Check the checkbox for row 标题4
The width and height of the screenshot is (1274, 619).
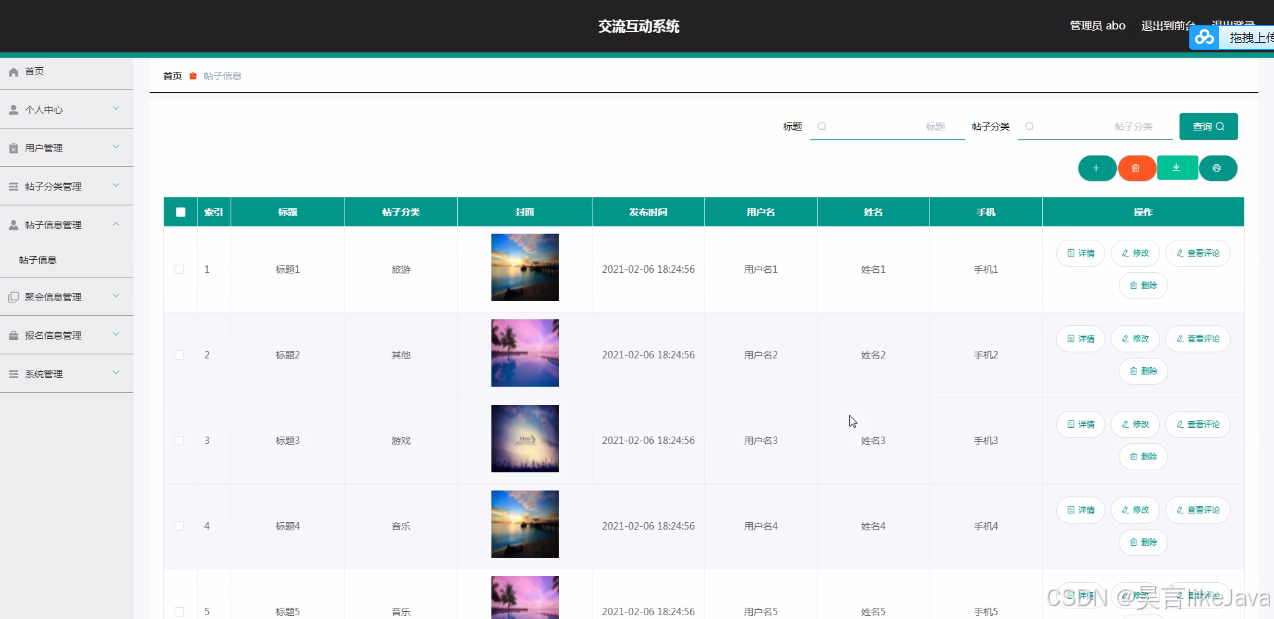[x=180, y=526]
